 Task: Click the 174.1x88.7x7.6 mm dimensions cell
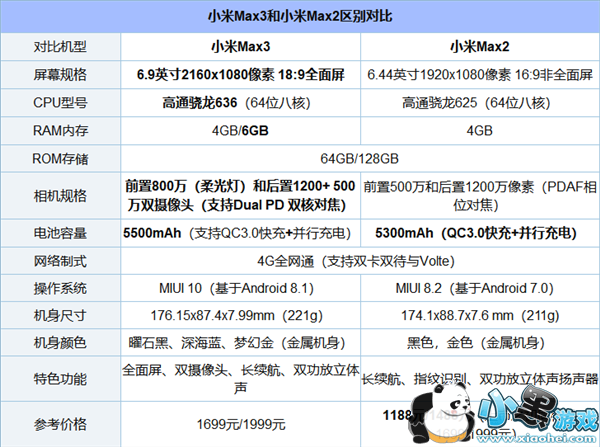480,316
